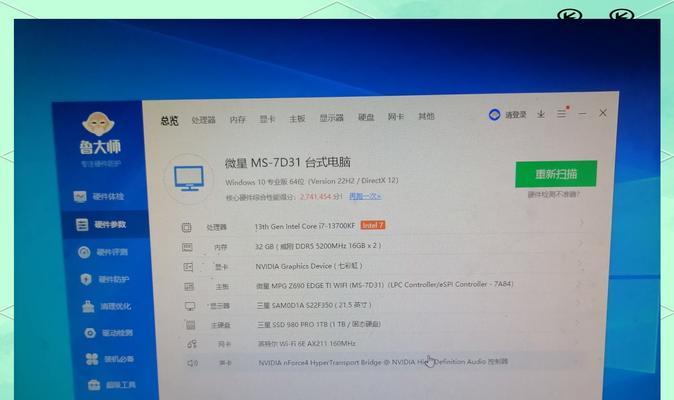Click the 网卡 row network icon

click(192, 344)
